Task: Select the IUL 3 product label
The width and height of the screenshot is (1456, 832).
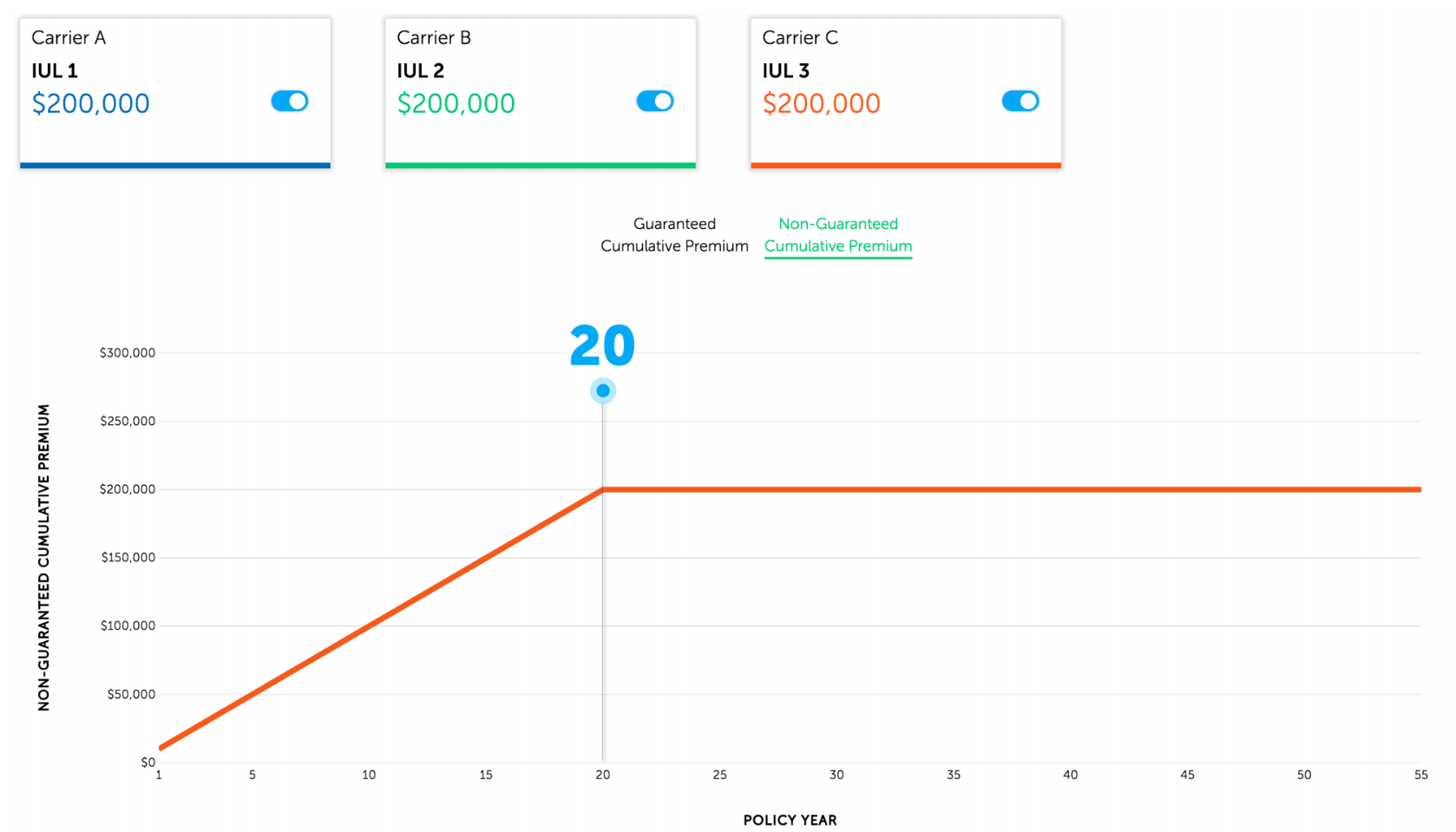Action: [x=784, y=70]
